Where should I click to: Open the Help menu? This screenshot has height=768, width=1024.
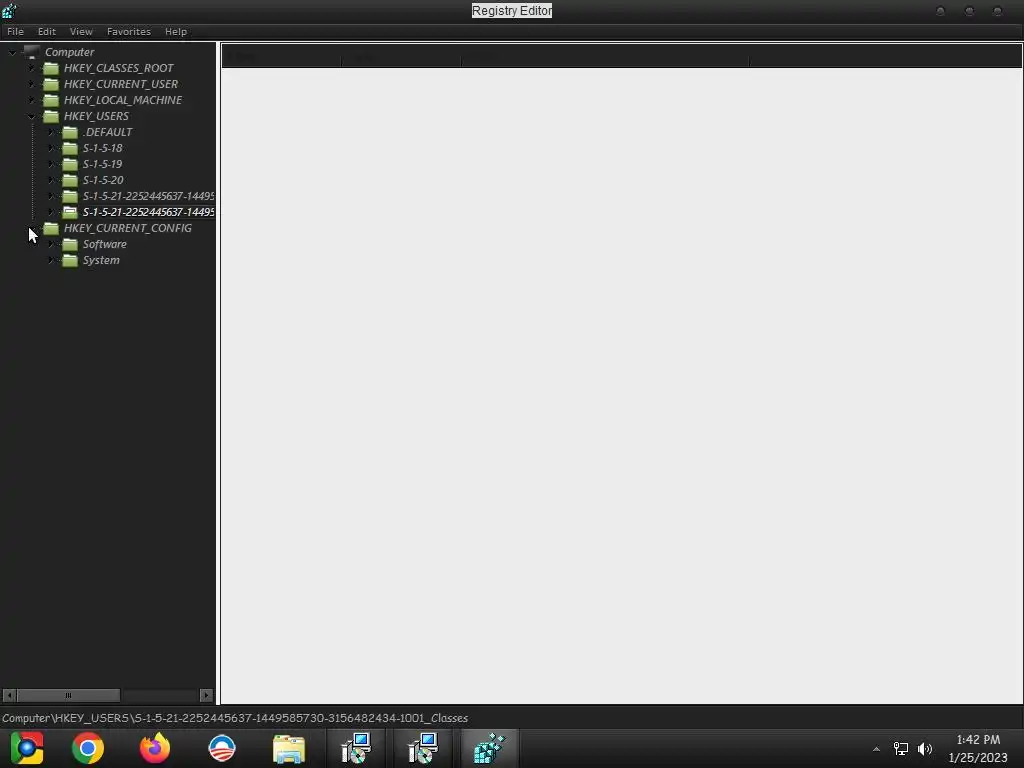click(176, 31)
